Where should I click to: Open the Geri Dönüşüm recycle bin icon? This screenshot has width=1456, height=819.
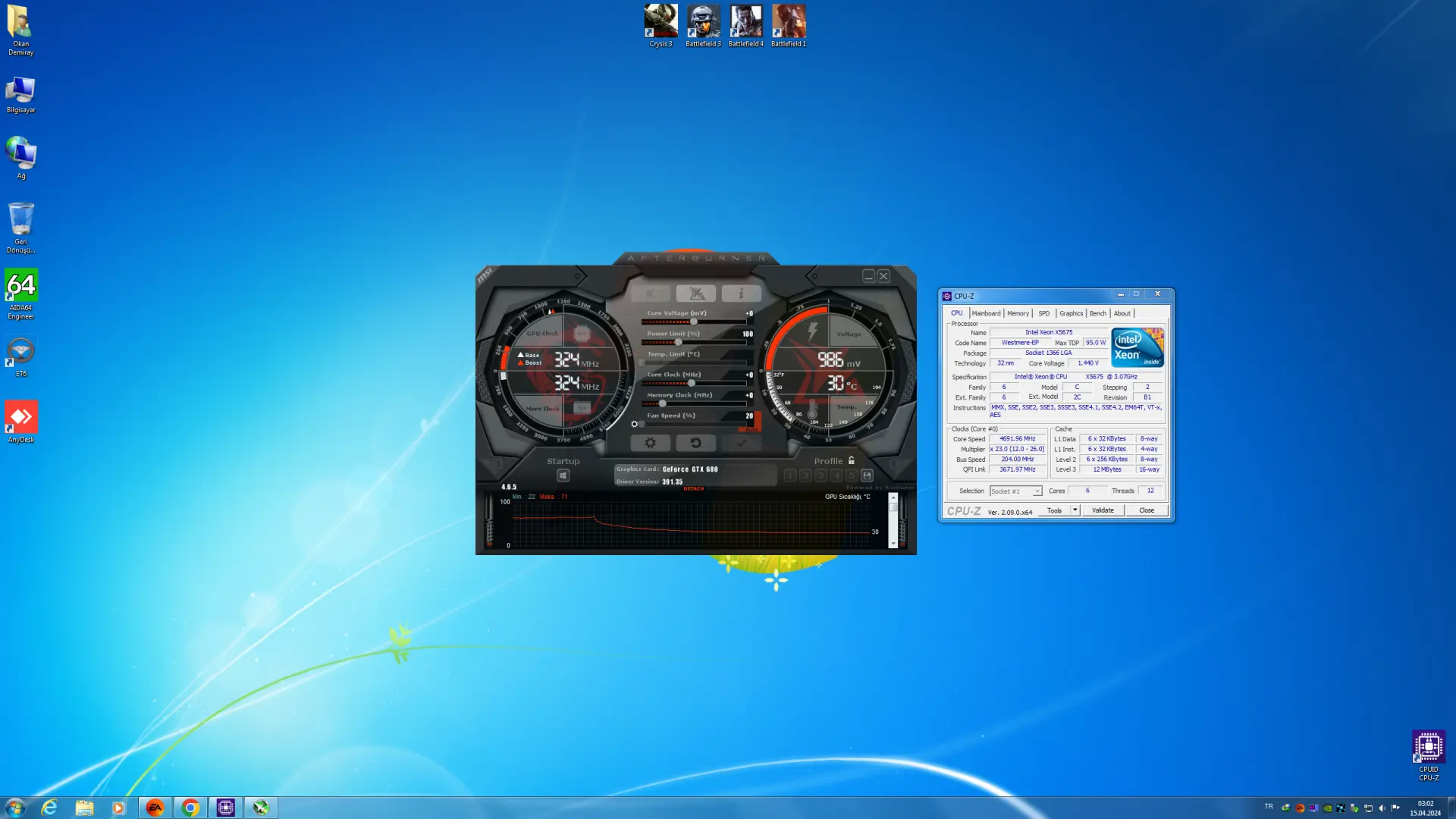point(20,227)
